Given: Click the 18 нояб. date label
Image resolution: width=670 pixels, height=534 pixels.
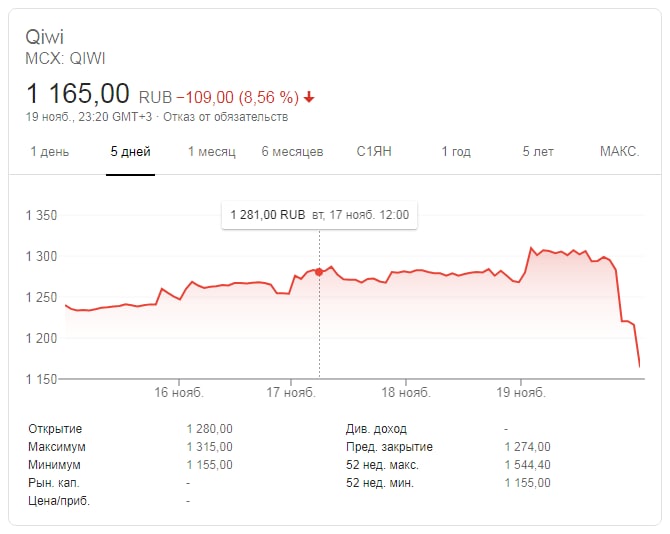Looking at the screenshot, I should click(x=405, y=393).
